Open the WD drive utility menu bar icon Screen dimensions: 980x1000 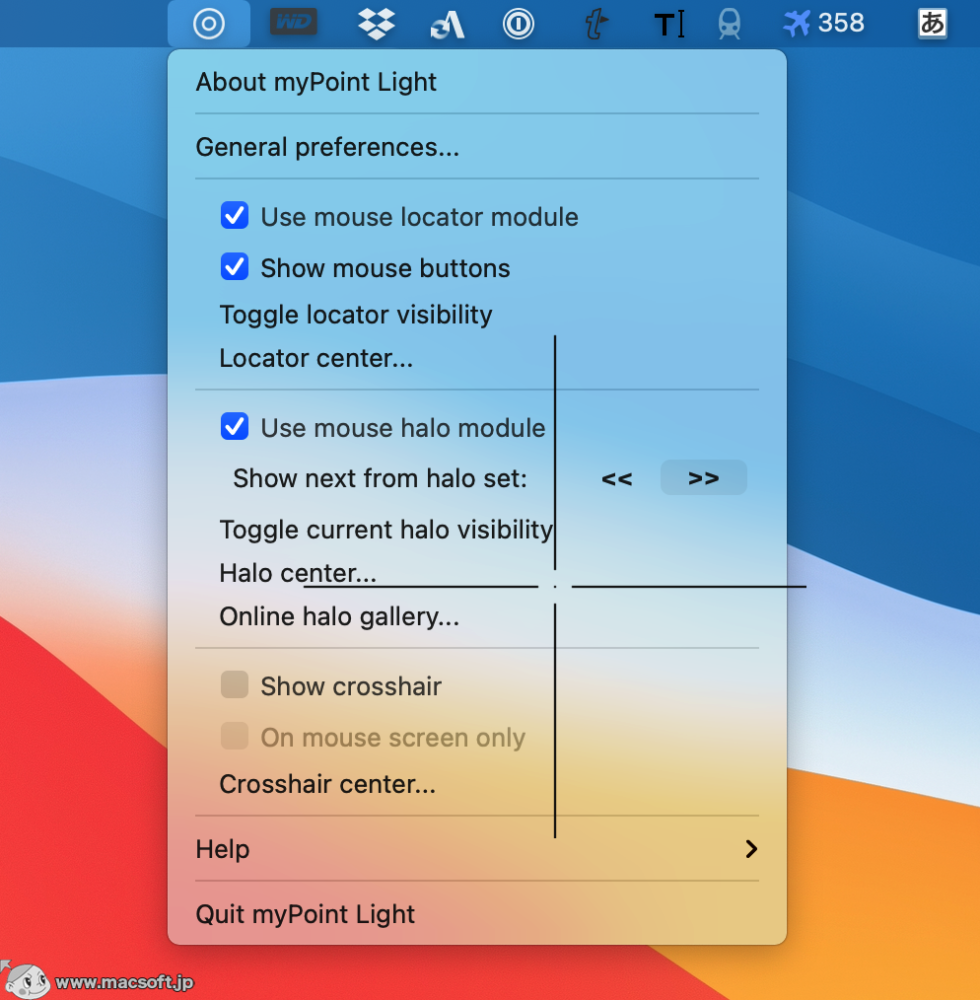[294, 22]
